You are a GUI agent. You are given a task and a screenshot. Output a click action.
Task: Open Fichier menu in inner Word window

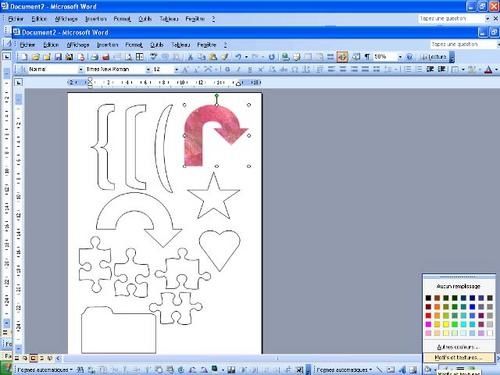(27, 45)
